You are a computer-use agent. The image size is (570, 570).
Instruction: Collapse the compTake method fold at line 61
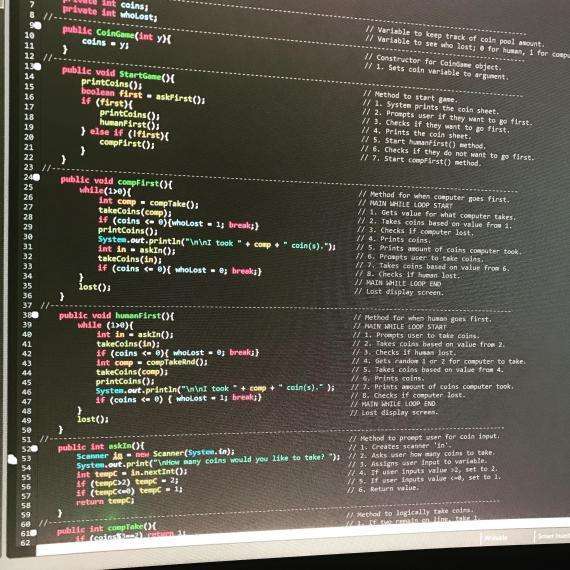tap(33, 533)
